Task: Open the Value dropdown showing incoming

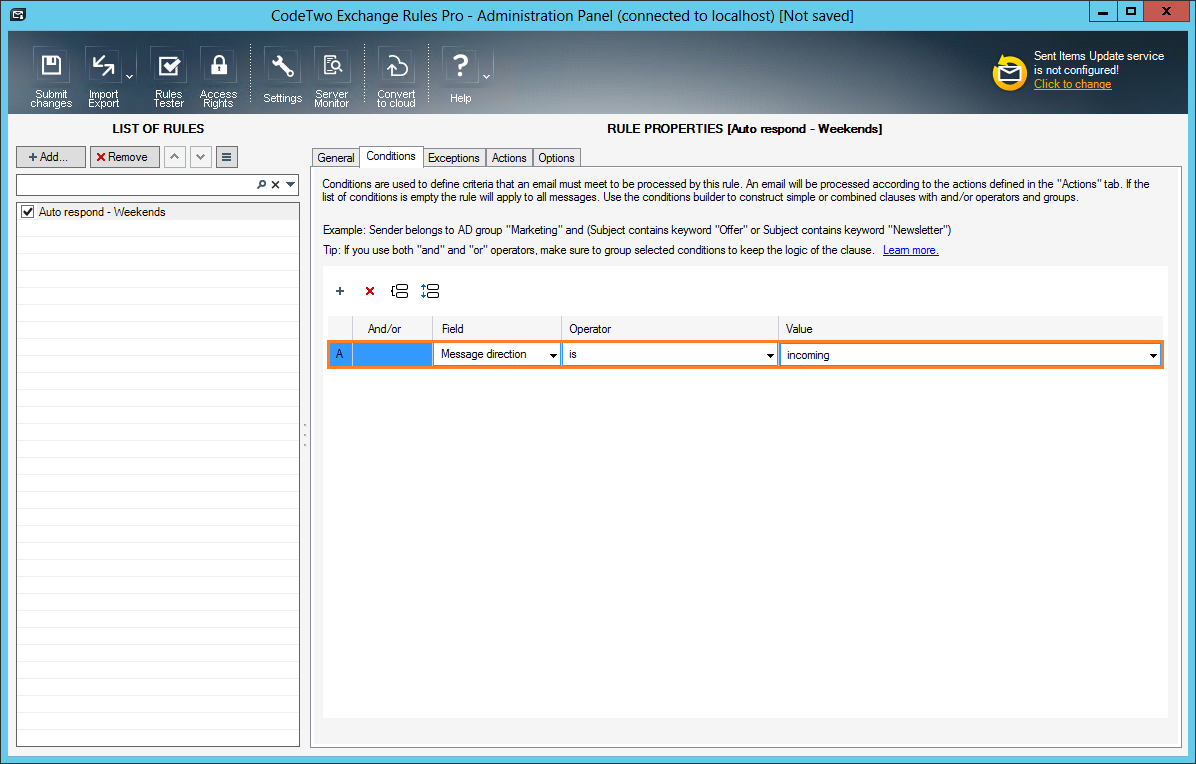Action: click(1153, 355)
